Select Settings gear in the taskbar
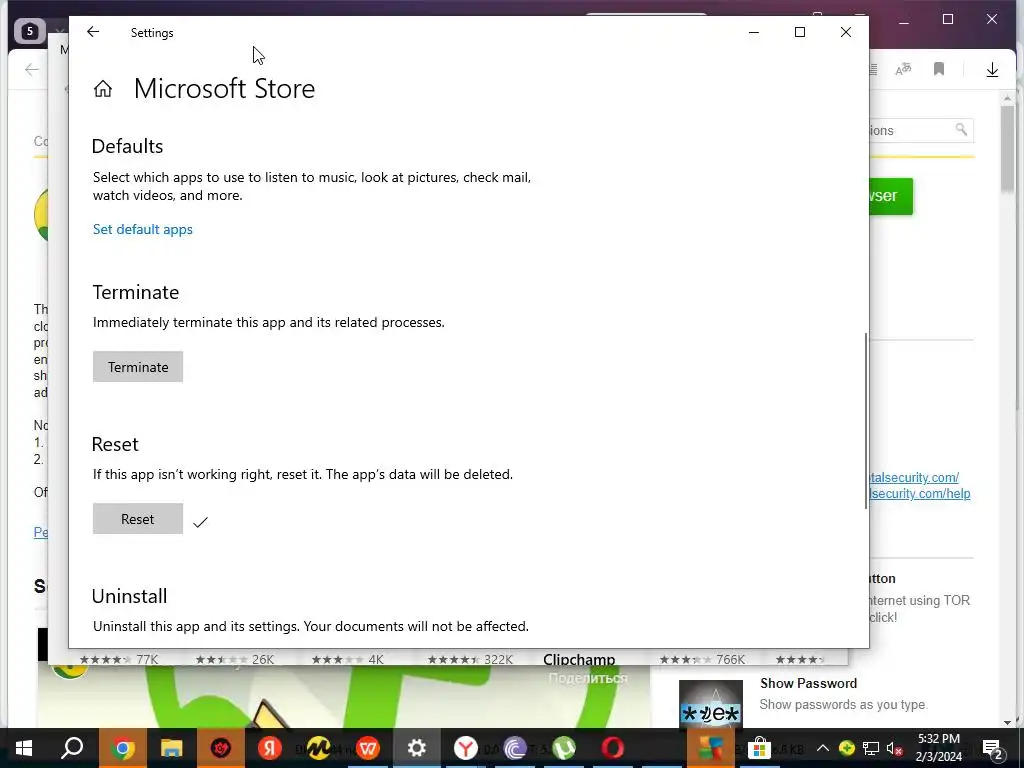Image resolution: width=1024 pixels, height=768 pixels. 417,748
